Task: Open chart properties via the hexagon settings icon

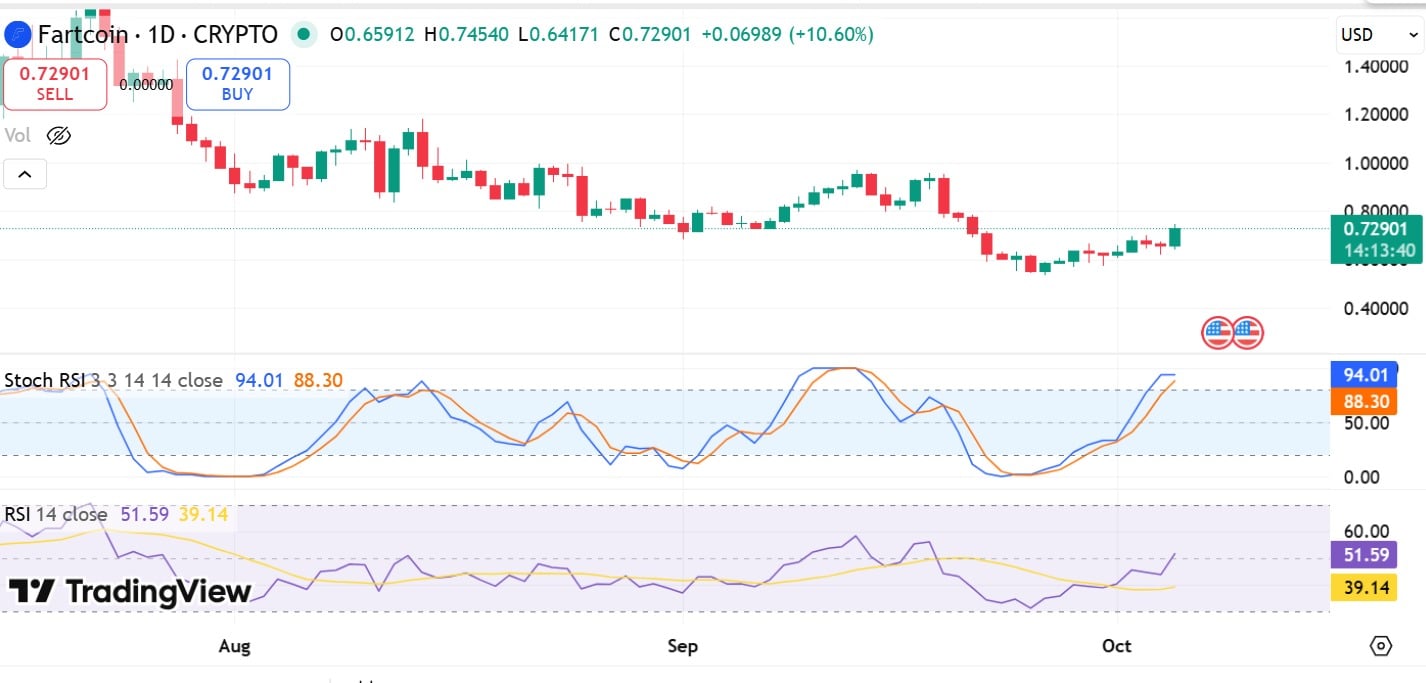Action: click(x=1381, y=645)
